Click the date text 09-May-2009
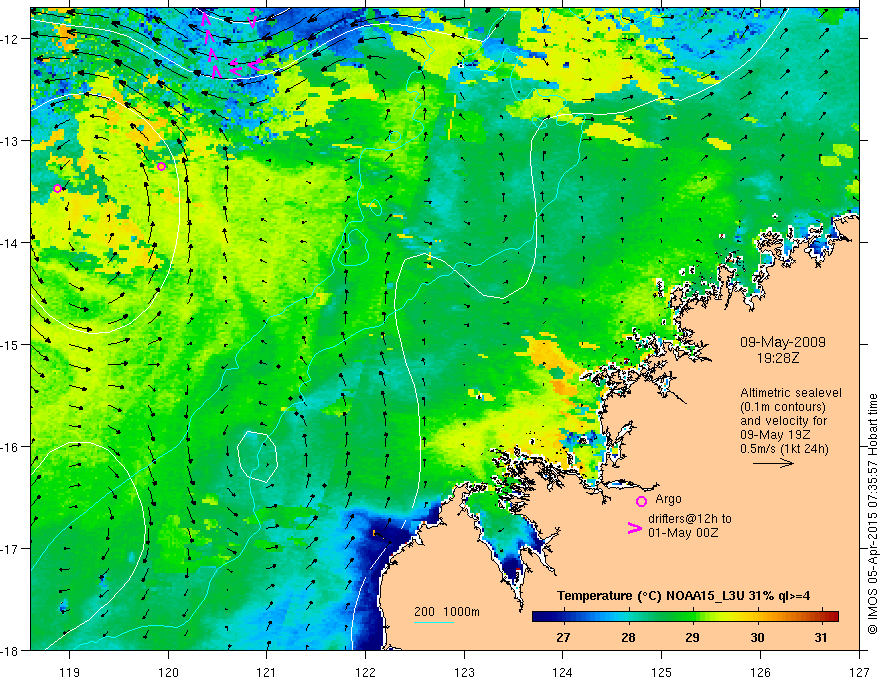Image resolution: width=880 pixels, height=680 pixels. pos(783,342)
